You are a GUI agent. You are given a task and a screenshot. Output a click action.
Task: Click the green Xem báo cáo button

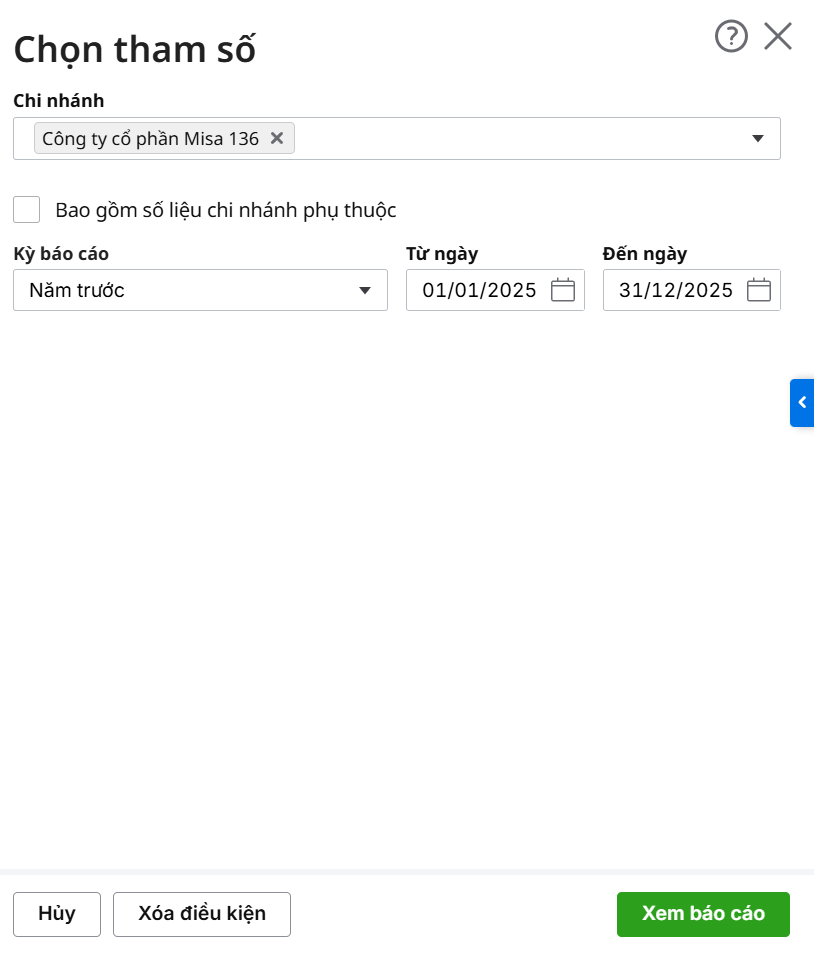(x=703, y=914)
